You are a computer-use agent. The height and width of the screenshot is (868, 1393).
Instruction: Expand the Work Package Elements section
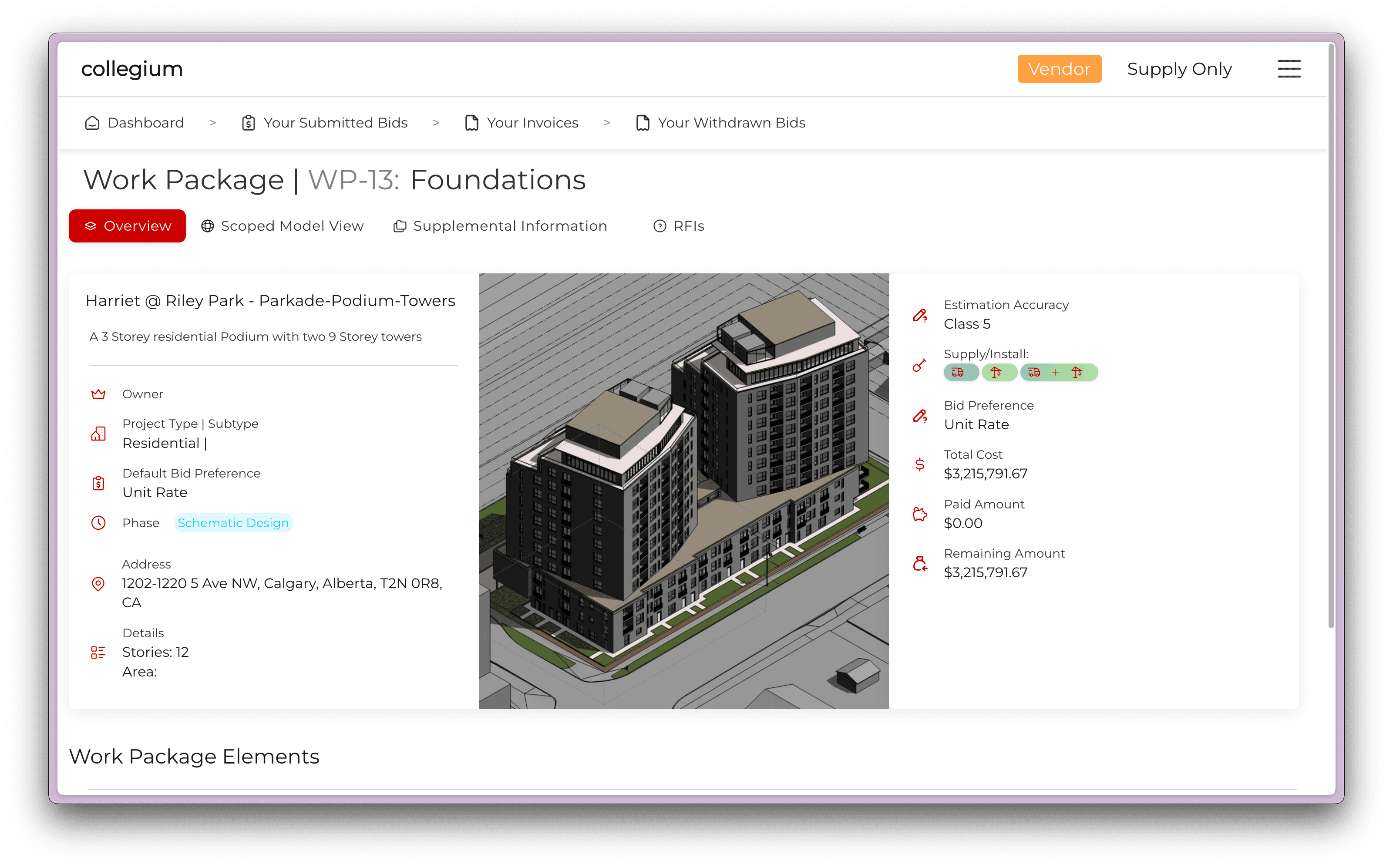coord(195,757)
